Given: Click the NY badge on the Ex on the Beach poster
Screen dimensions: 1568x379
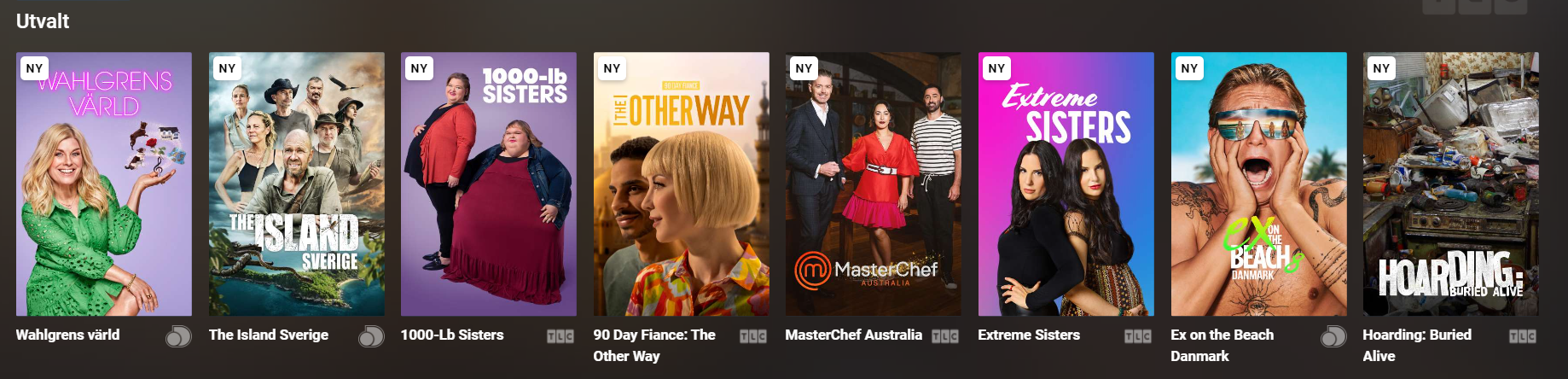Looking at the screenshot, I should 1189,68.
